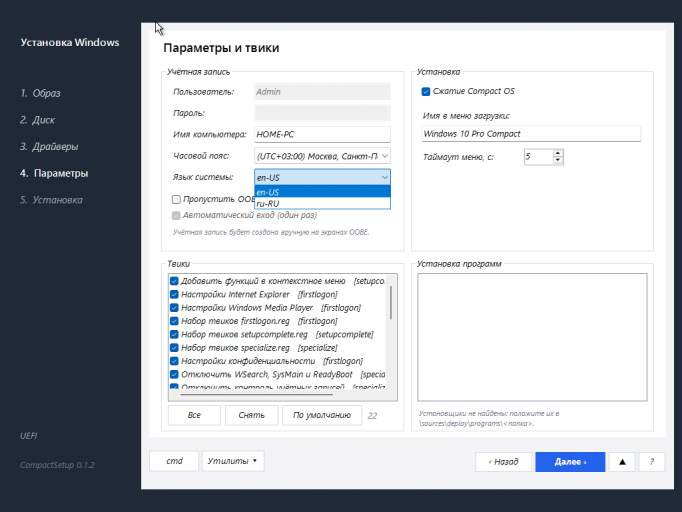Go back with the Назад button
This screenshot has width=682, height=512.
tap(503, 462)
